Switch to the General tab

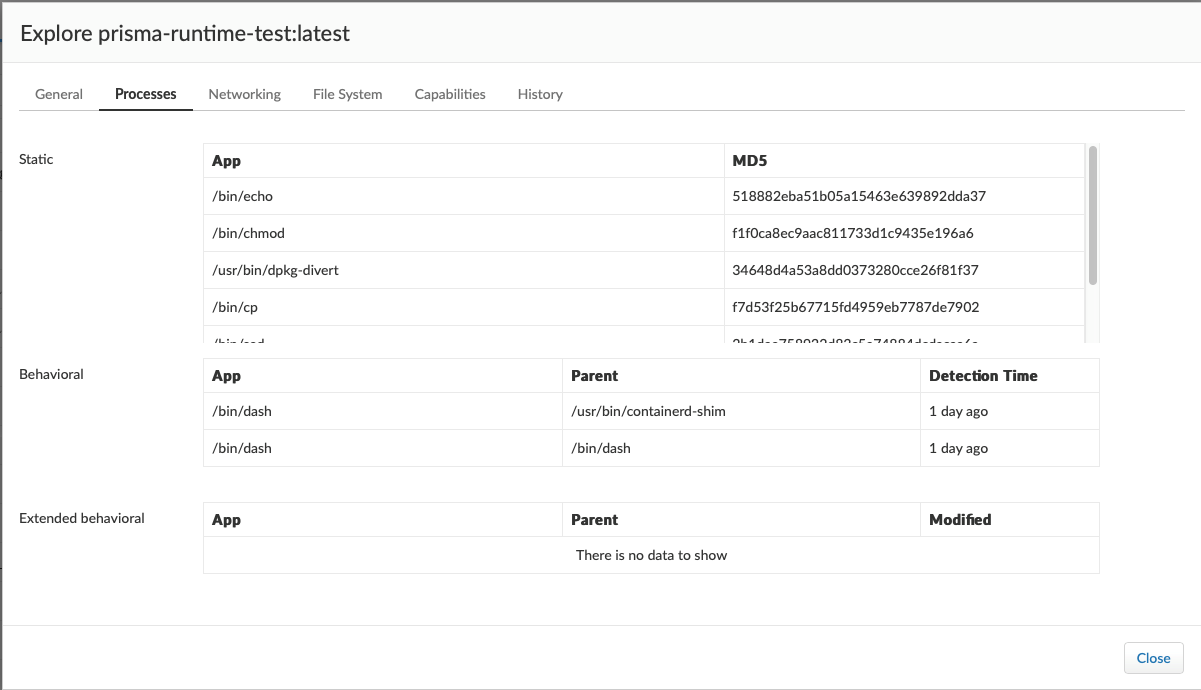(x=59, y=94)
